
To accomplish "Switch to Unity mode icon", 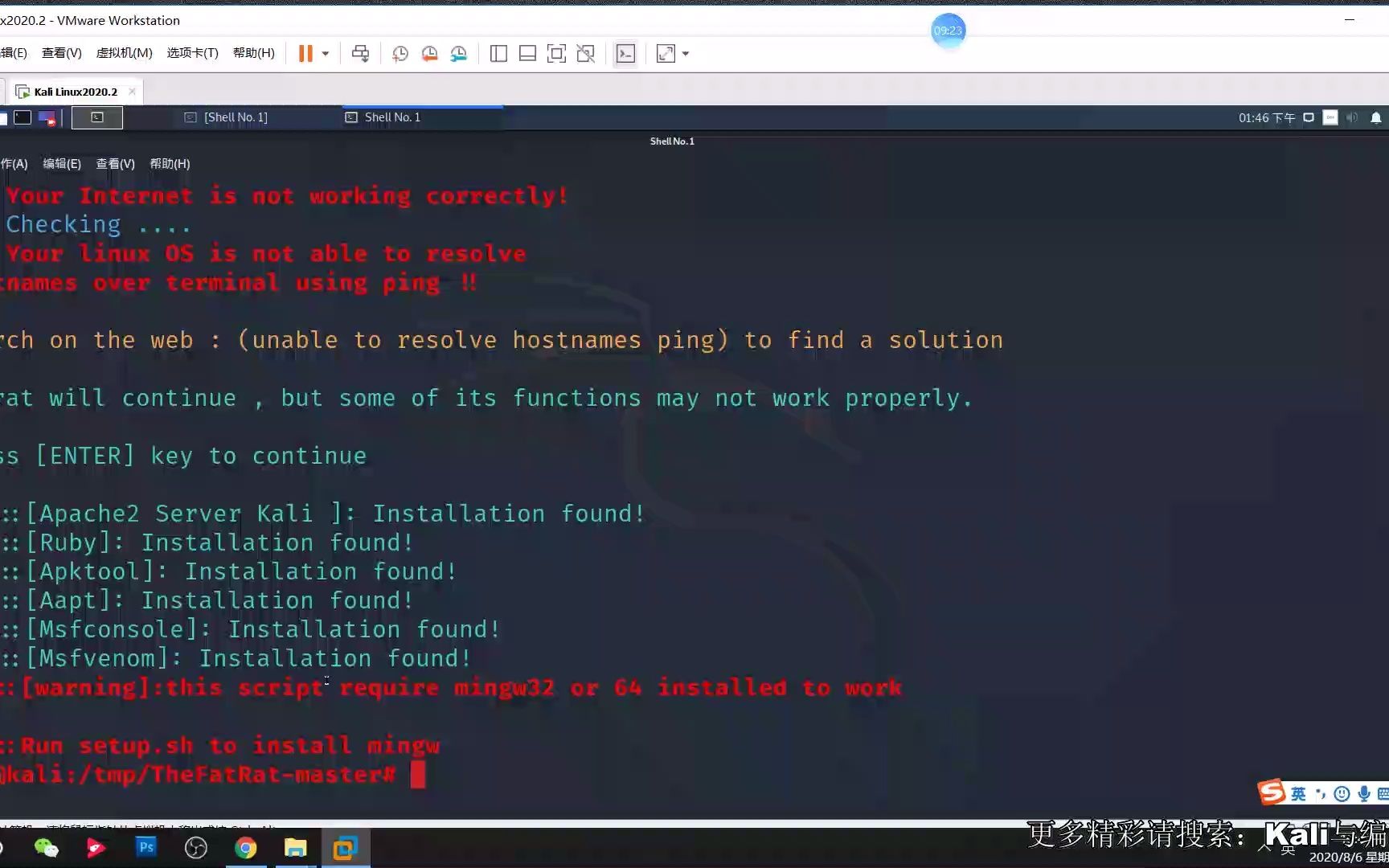I will [586, 54].
